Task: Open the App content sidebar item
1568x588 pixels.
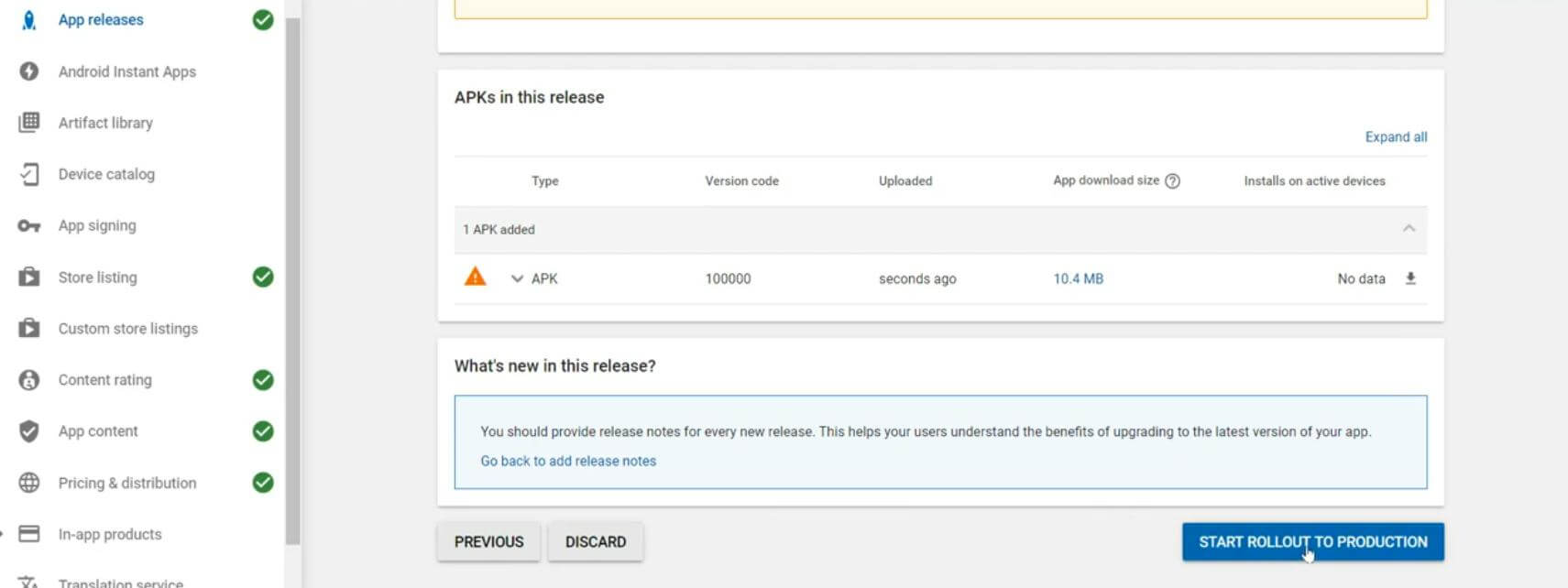Action: [x=98, y=431]
